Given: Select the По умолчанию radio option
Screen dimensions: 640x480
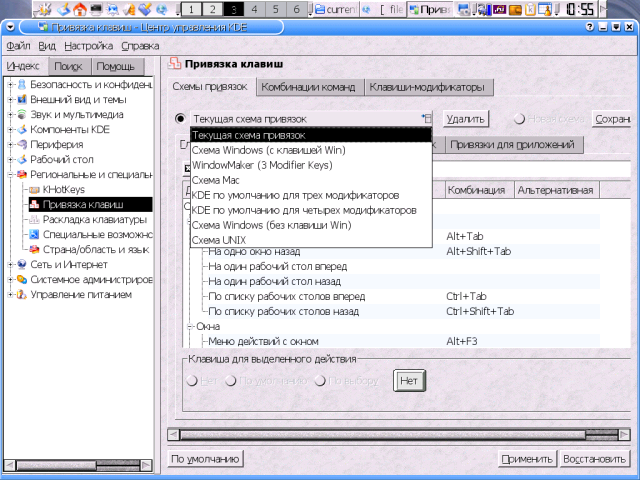Looking at the screenshot, I should coord(231,380).
